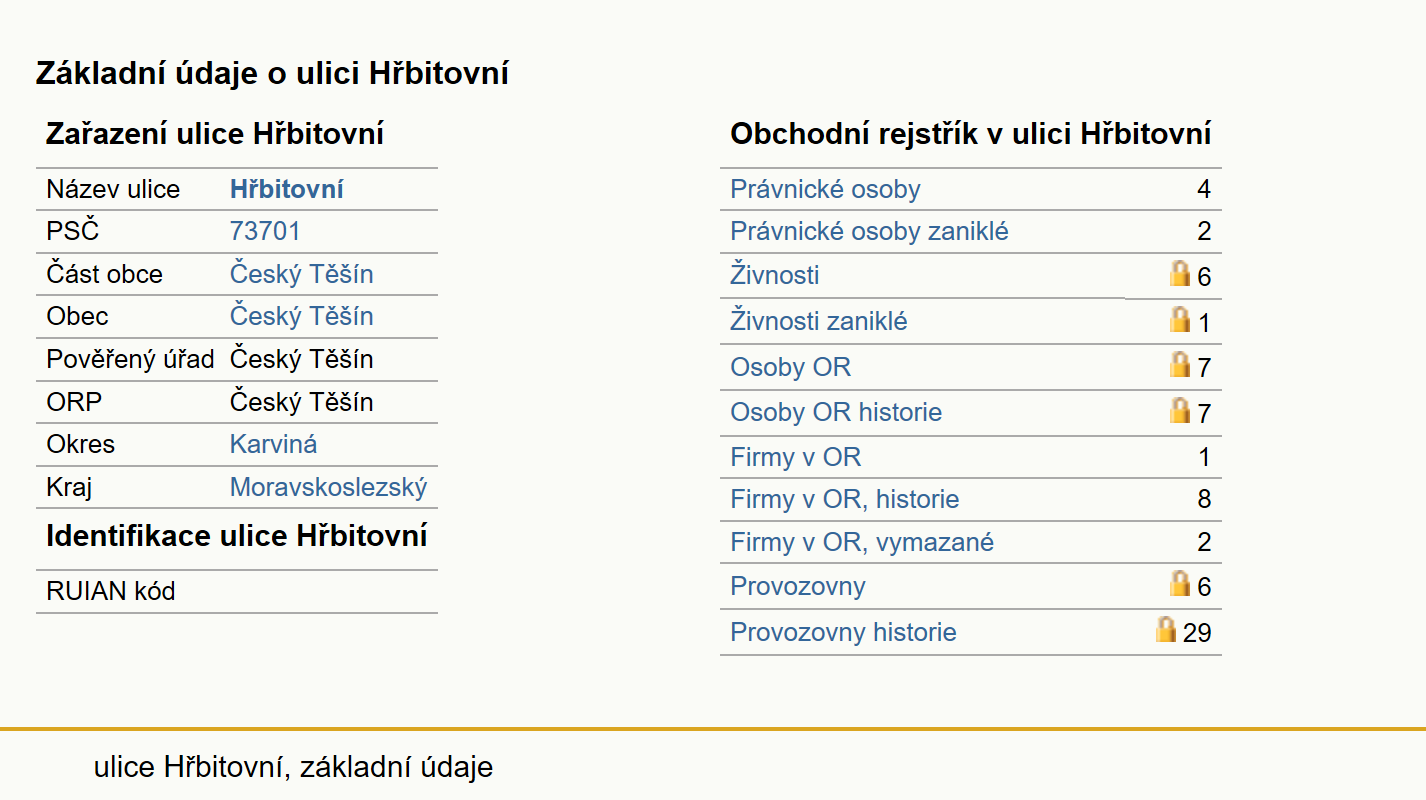The image size is (1426, 800).
Task: Click the lock icon next to Živnosti zaniklé
Action: [1180, 319]
